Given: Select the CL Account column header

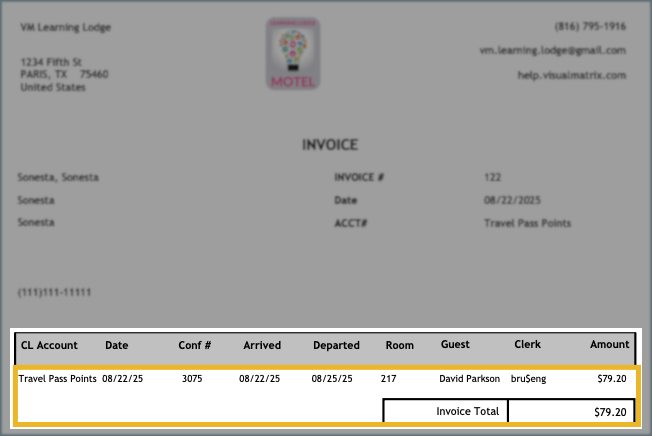Looking at the screenshot, I should point(49,345).
